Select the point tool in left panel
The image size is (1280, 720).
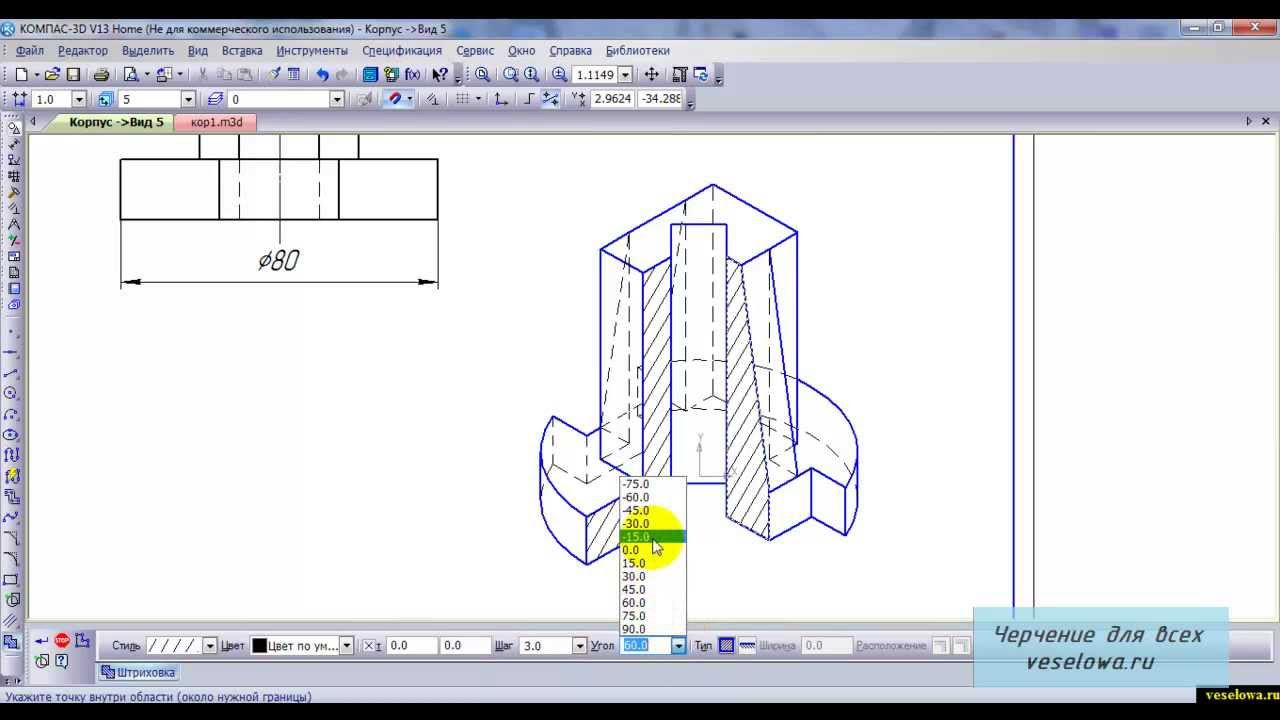[13, 331]
